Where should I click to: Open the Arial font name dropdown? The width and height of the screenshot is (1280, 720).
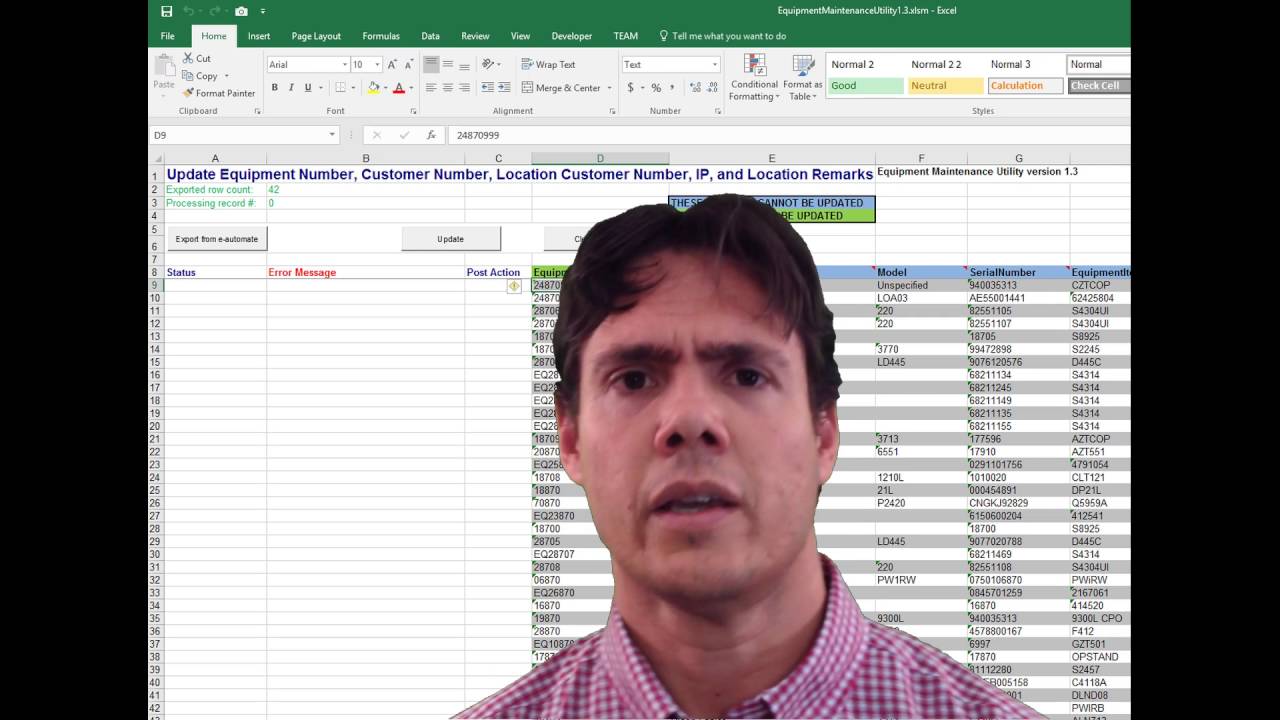point(343,64)
